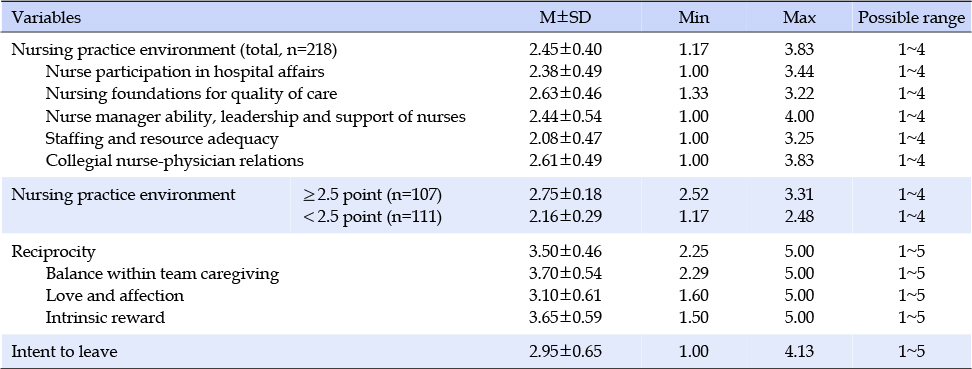Select the Reciprocity row label
Viewport: 972px width, 369px height.
pos(53,252)
